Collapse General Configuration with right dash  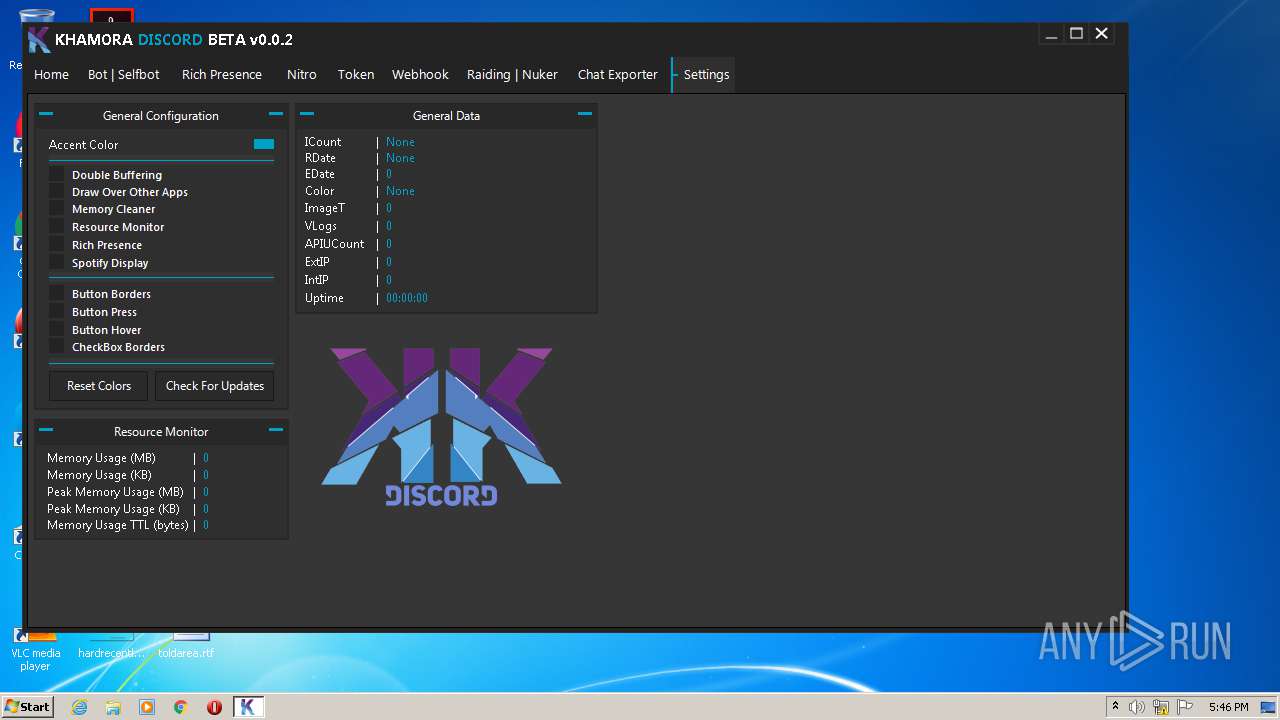276,114
